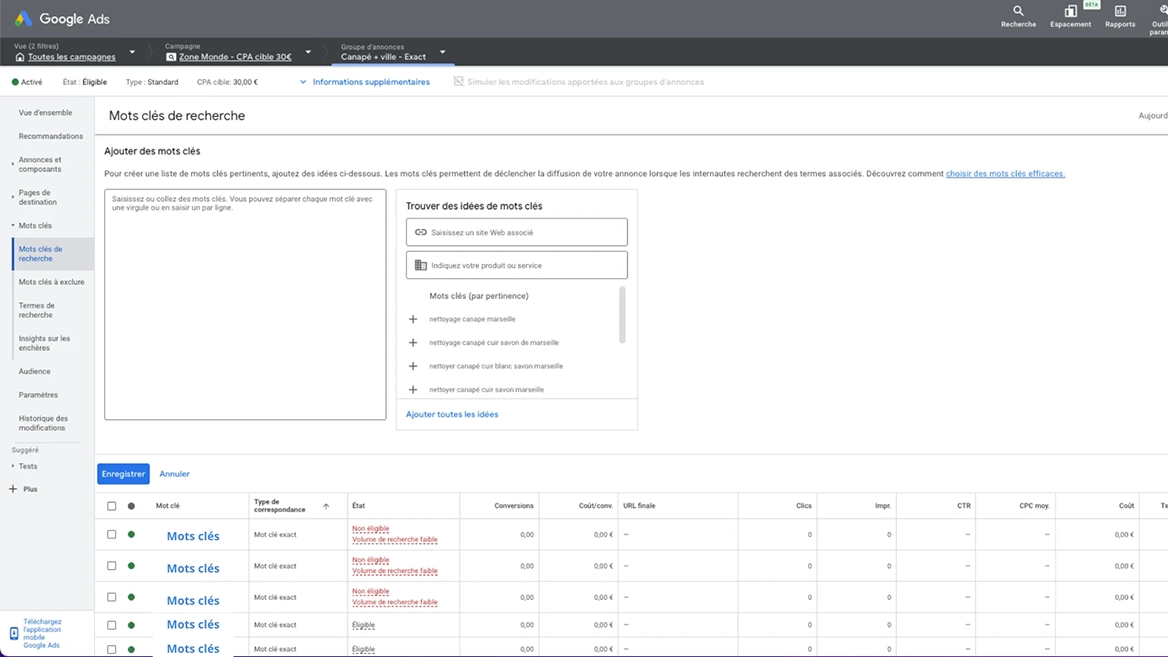Screen dimensions: 1168x657
Task: Collapse the Mots clés sidebar section
Action: tap(13, 225)
